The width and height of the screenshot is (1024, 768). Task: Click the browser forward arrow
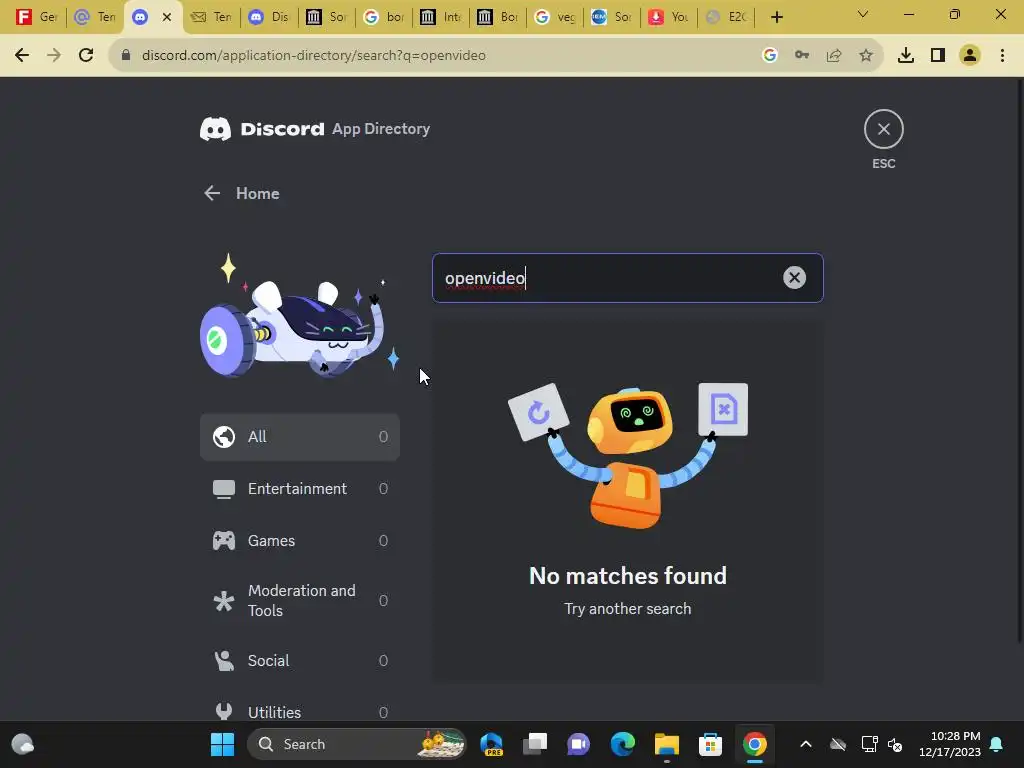pyautogui.click(x=54, y=56)
